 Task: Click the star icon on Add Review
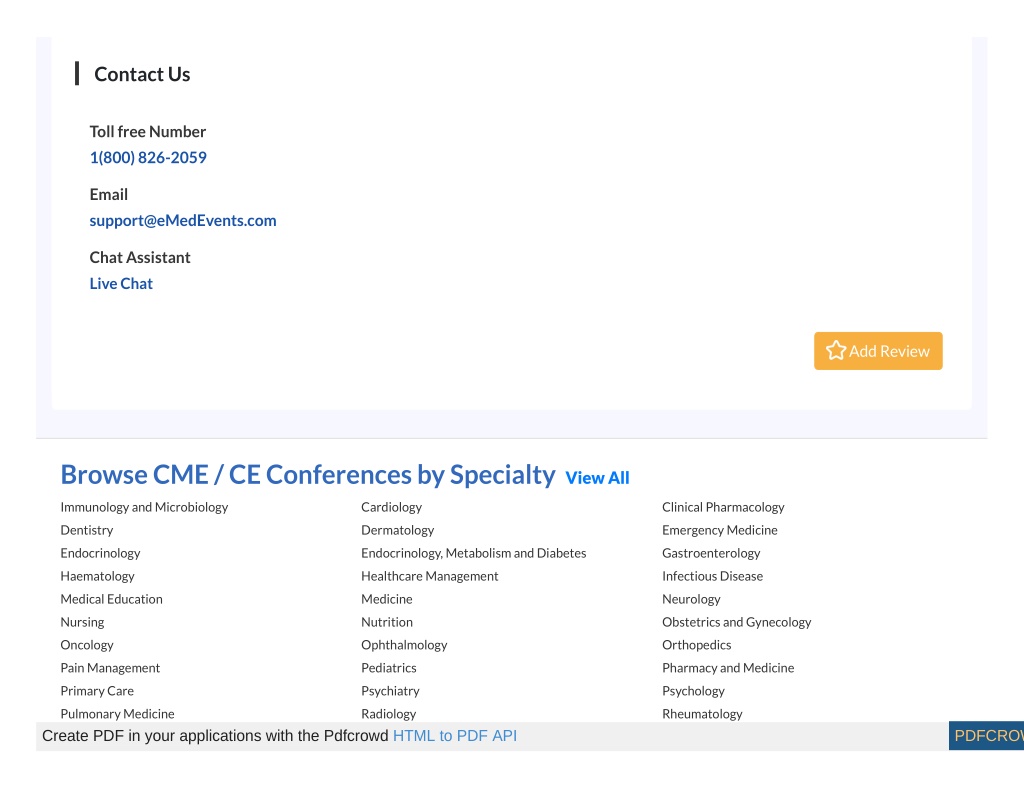click(x=835, y=351)
